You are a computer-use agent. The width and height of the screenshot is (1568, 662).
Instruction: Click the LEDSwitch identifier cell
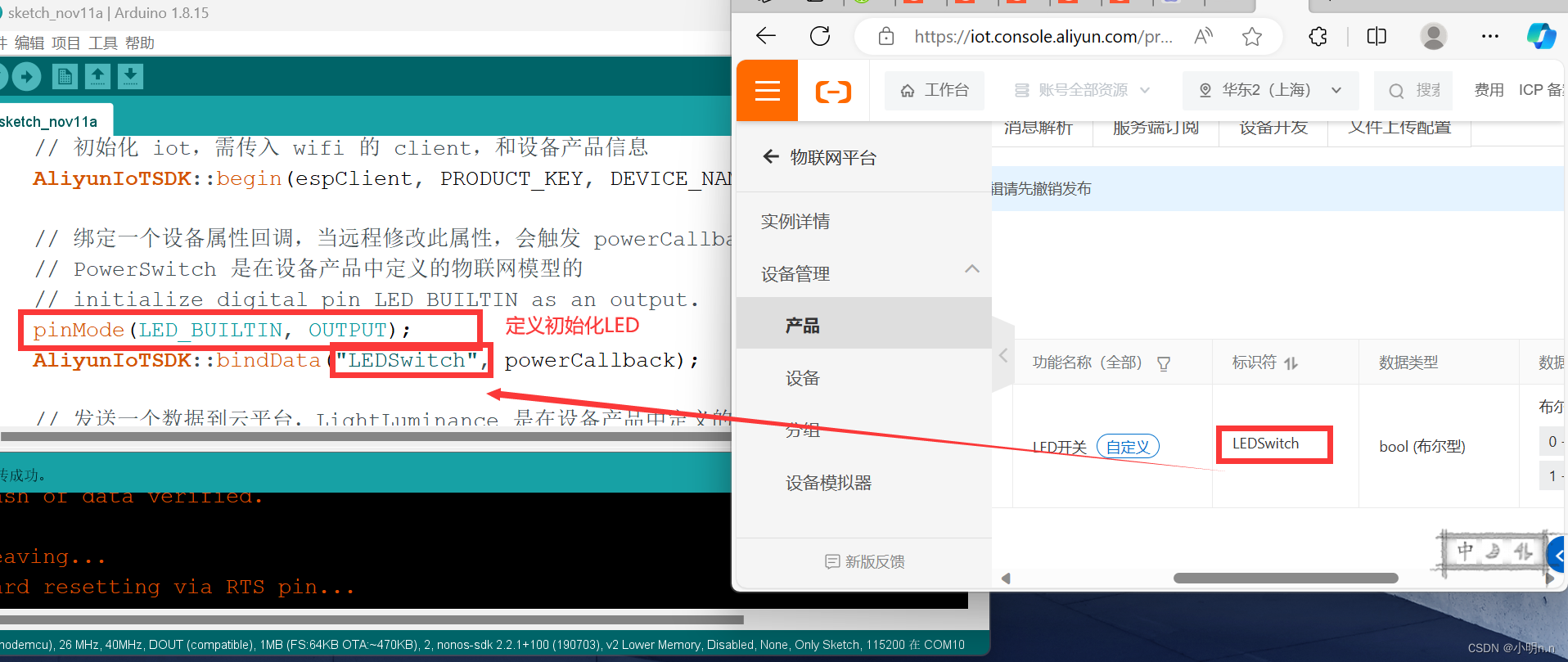coord(1266,444)
